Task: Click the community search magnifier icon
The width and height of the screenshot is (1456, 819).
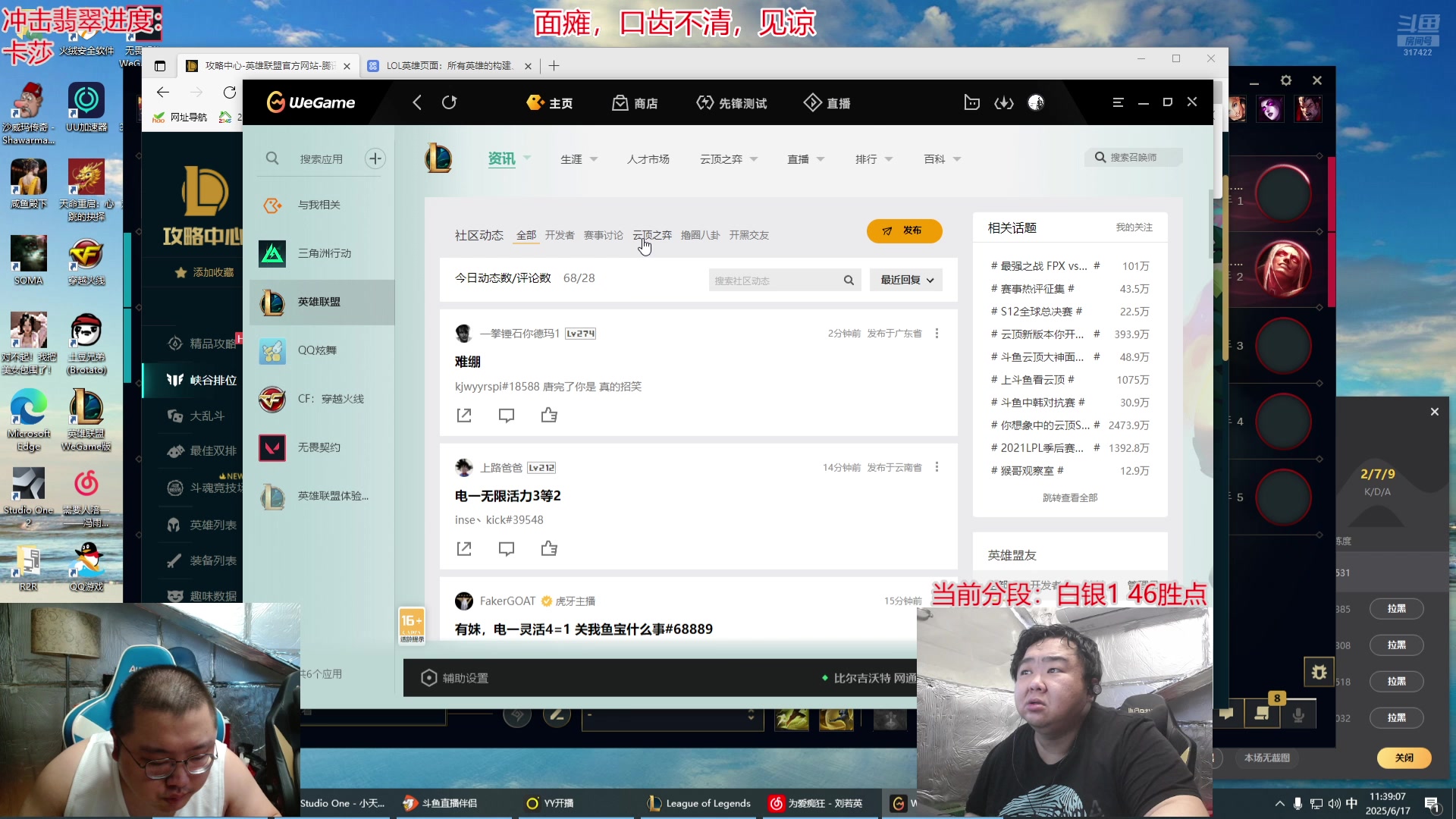Action: click(849, 281)
